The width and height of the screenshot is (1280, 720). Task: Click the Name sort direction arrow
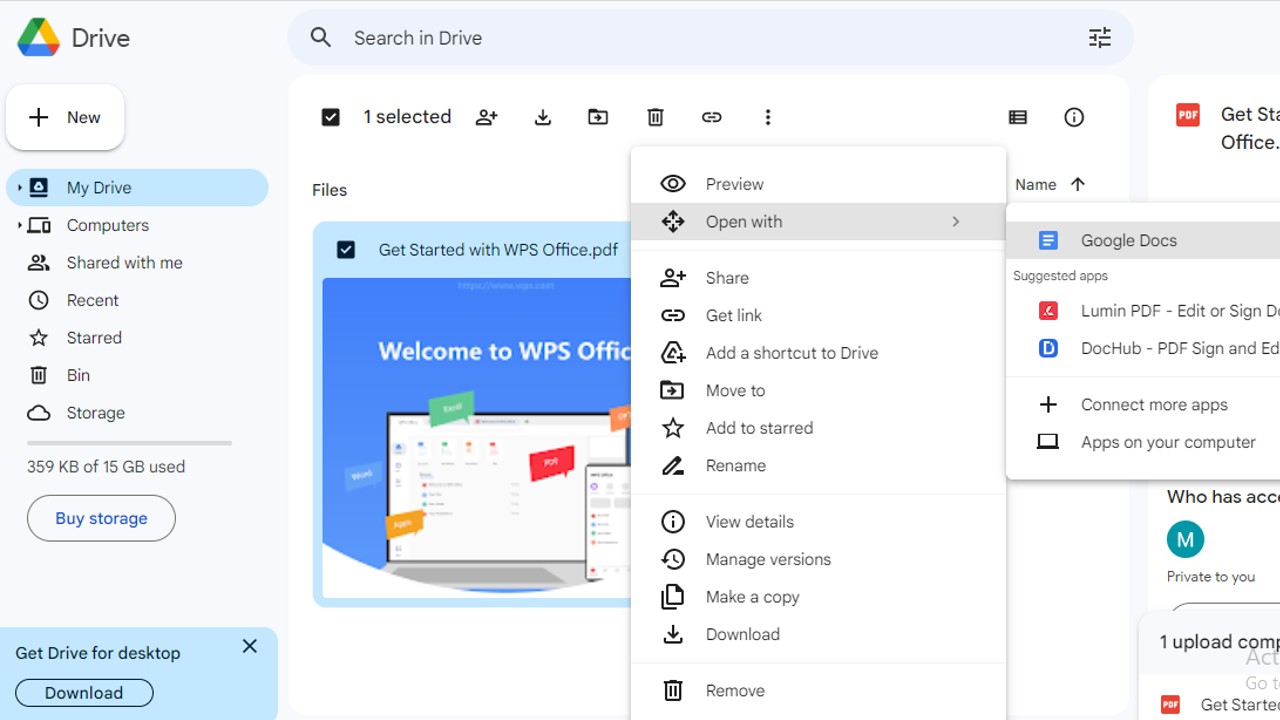[1077, 184]
